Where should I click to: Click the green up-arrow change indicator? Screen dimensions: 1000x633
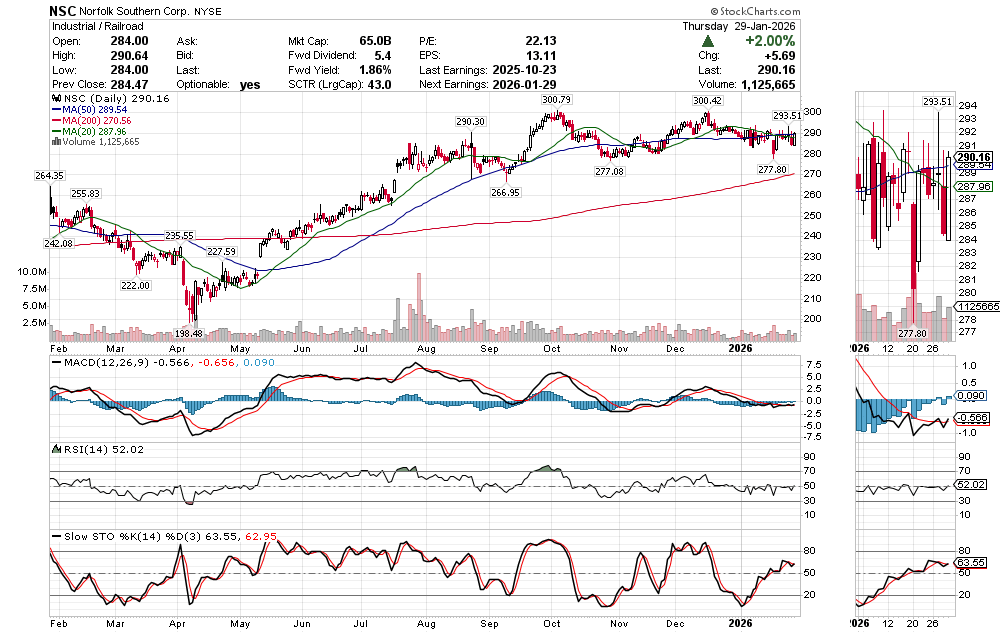tap(708, 42)
